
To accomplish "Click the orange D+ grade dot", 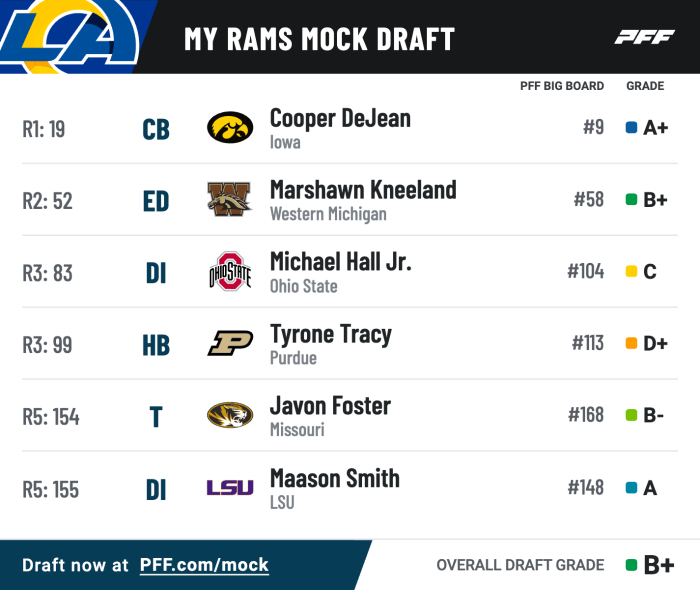I will [x=631, y=344].
